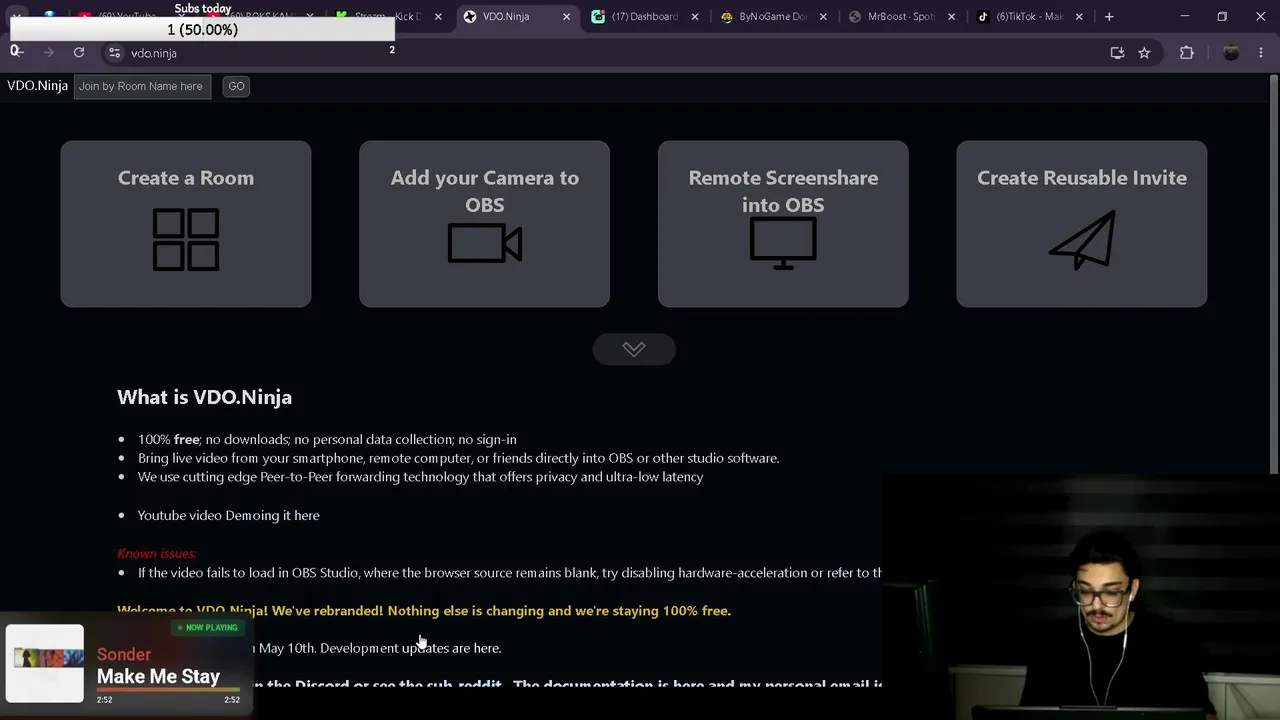
Task: Select Add your Camera to OBS card
Action: coord(484,224)
